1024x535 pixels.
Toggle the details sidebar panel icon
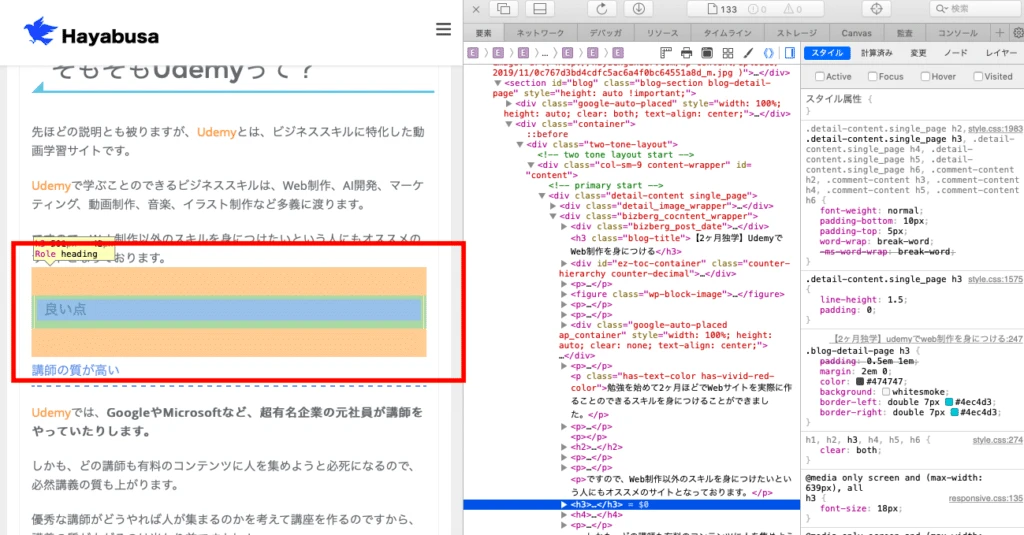790,53
